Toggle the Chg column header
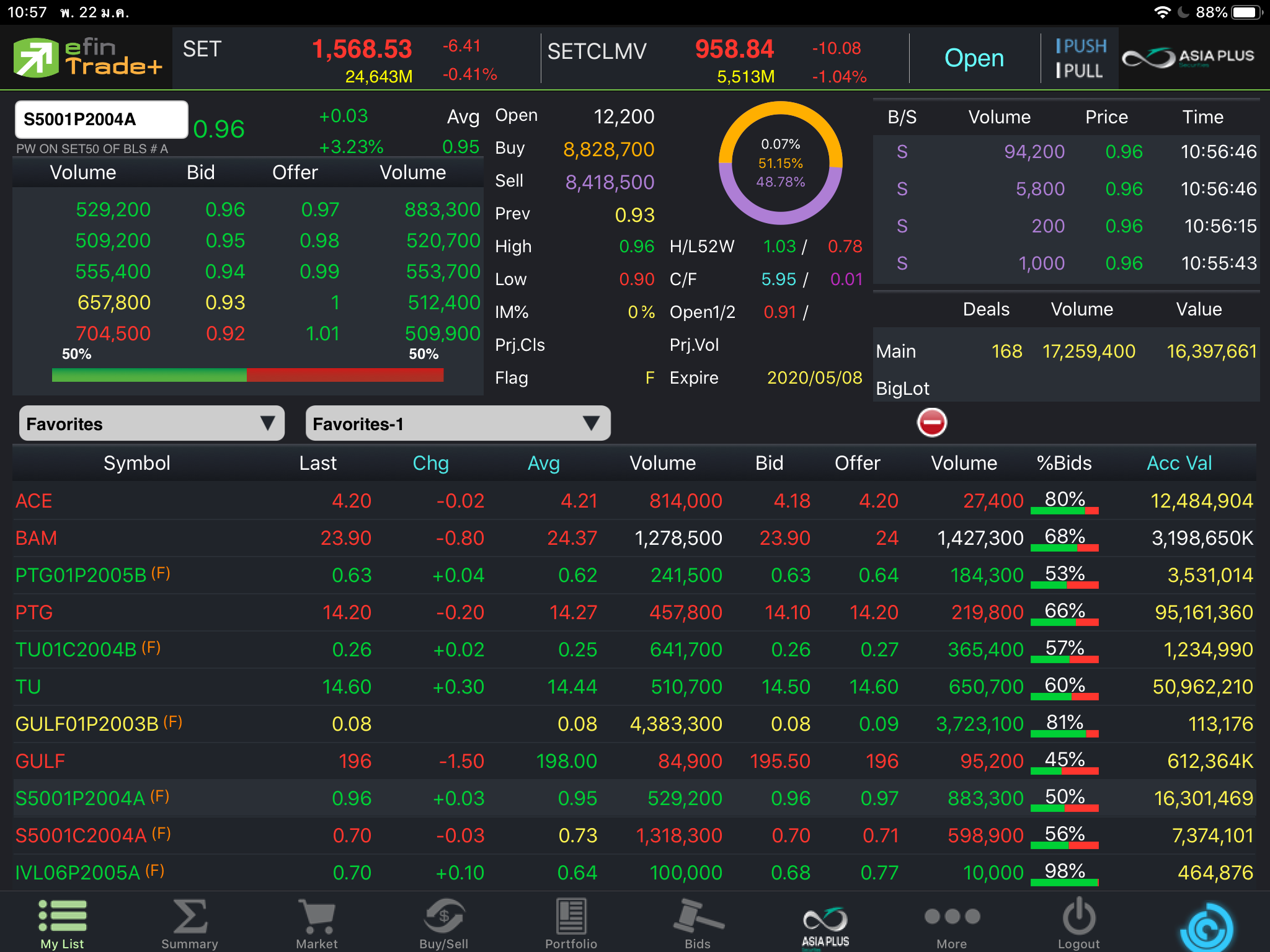 pyautogui.click(x=430, y=463)
